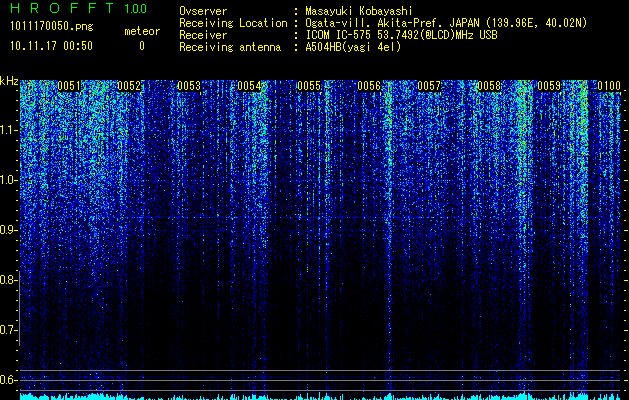629x400 pixels.
Task: Select the version number 1.0.0
Action: tap(136, 8)
